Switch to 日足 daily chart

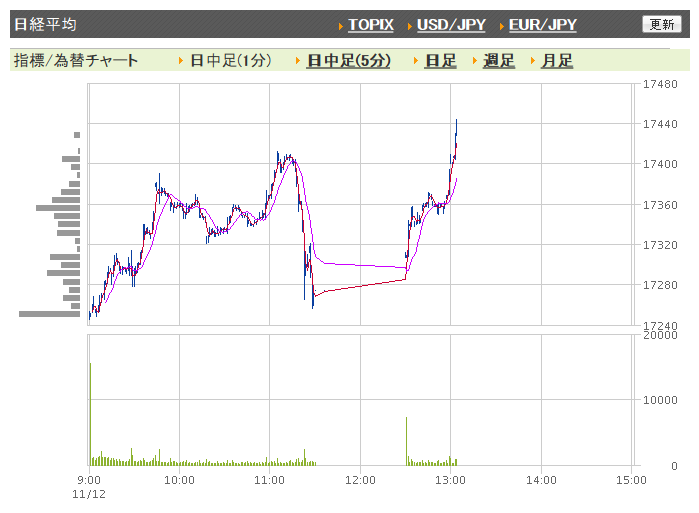[440, 60]
